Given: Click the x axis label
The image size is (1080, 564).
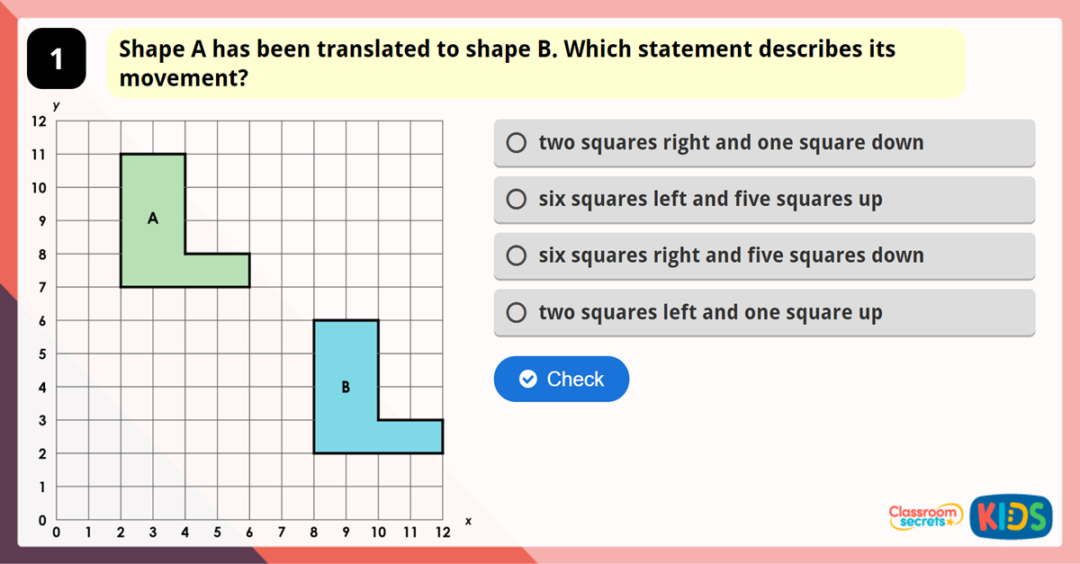Looking at the screenshot, I should [468, 521].
